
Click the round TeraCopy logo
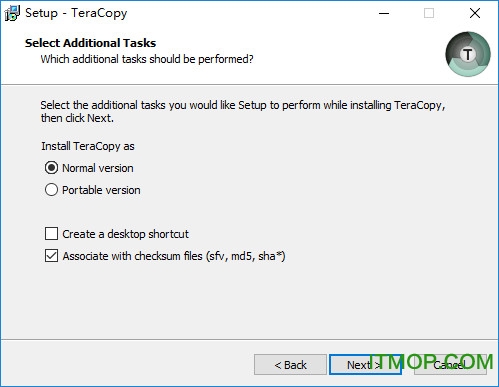pos(468,54)
